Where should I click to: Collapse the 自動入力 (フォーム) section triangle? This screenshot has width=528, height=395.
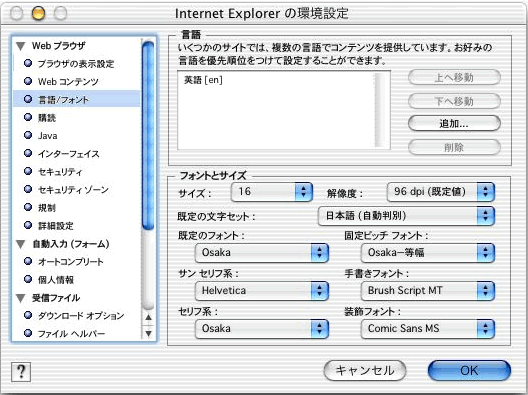[x=21, y=244]
